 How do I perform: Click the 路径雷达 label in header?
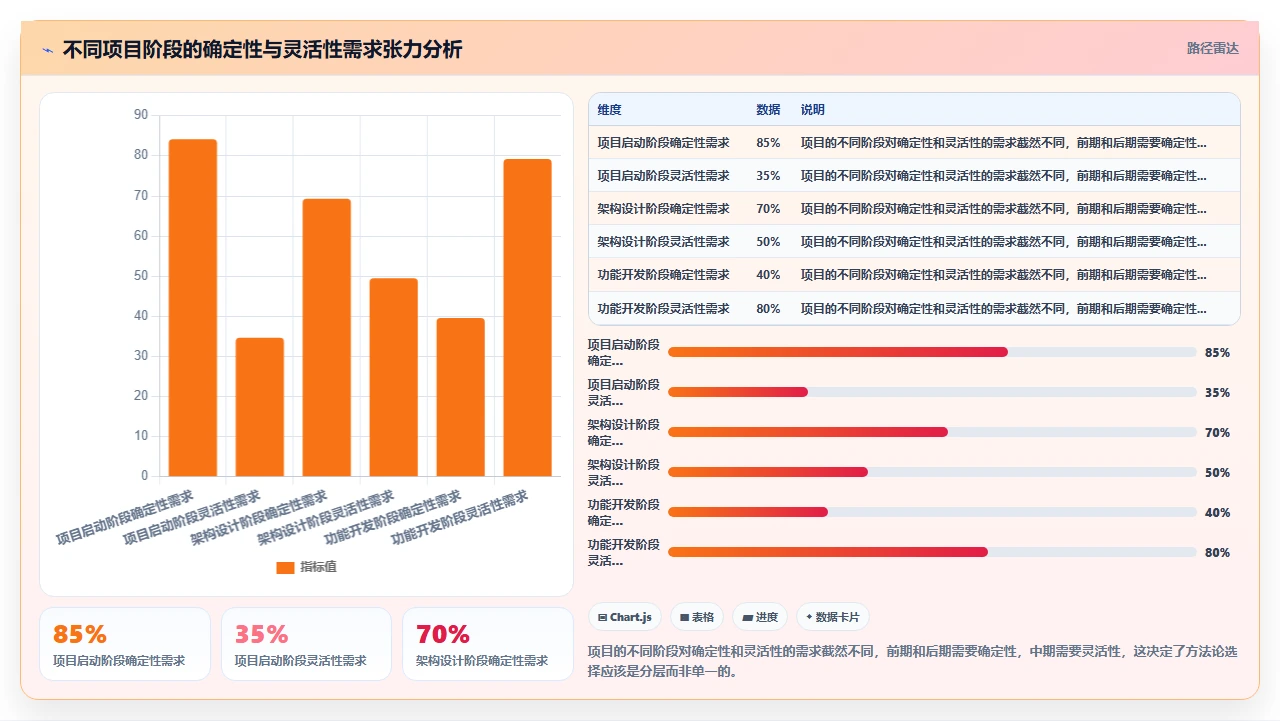point(1213,48)
